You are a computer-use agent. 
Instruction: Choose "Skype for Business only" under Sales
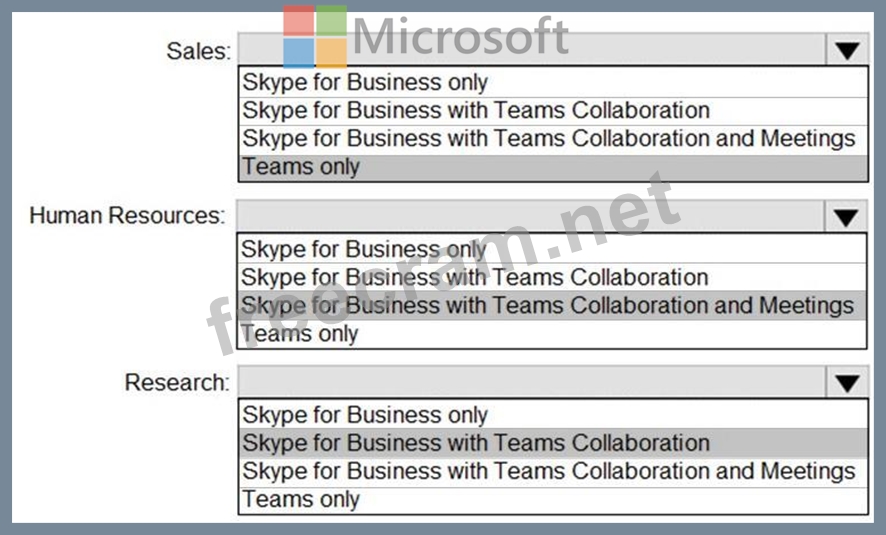tap(365, 82)
